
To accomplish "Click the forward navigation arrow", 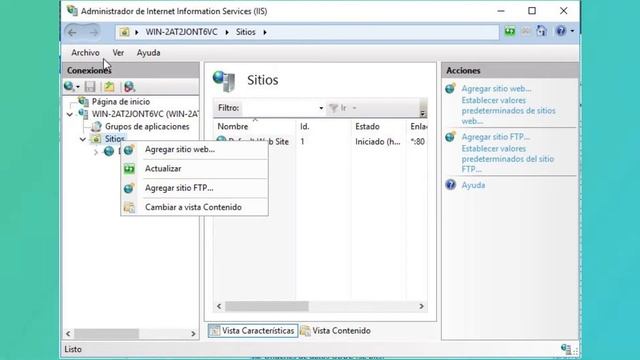I will 93,32.
